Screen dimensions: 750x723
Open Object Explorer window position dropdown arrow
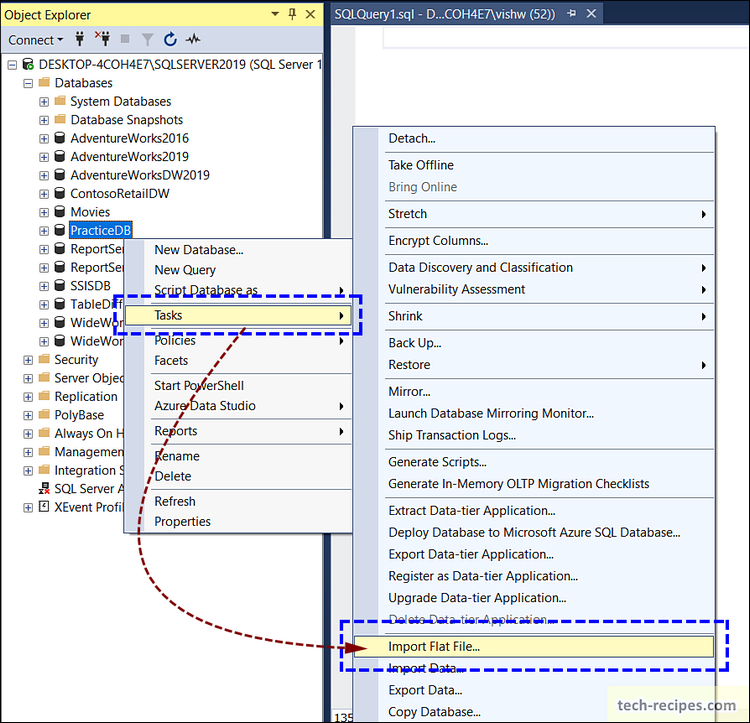click(x=275, y=15)
